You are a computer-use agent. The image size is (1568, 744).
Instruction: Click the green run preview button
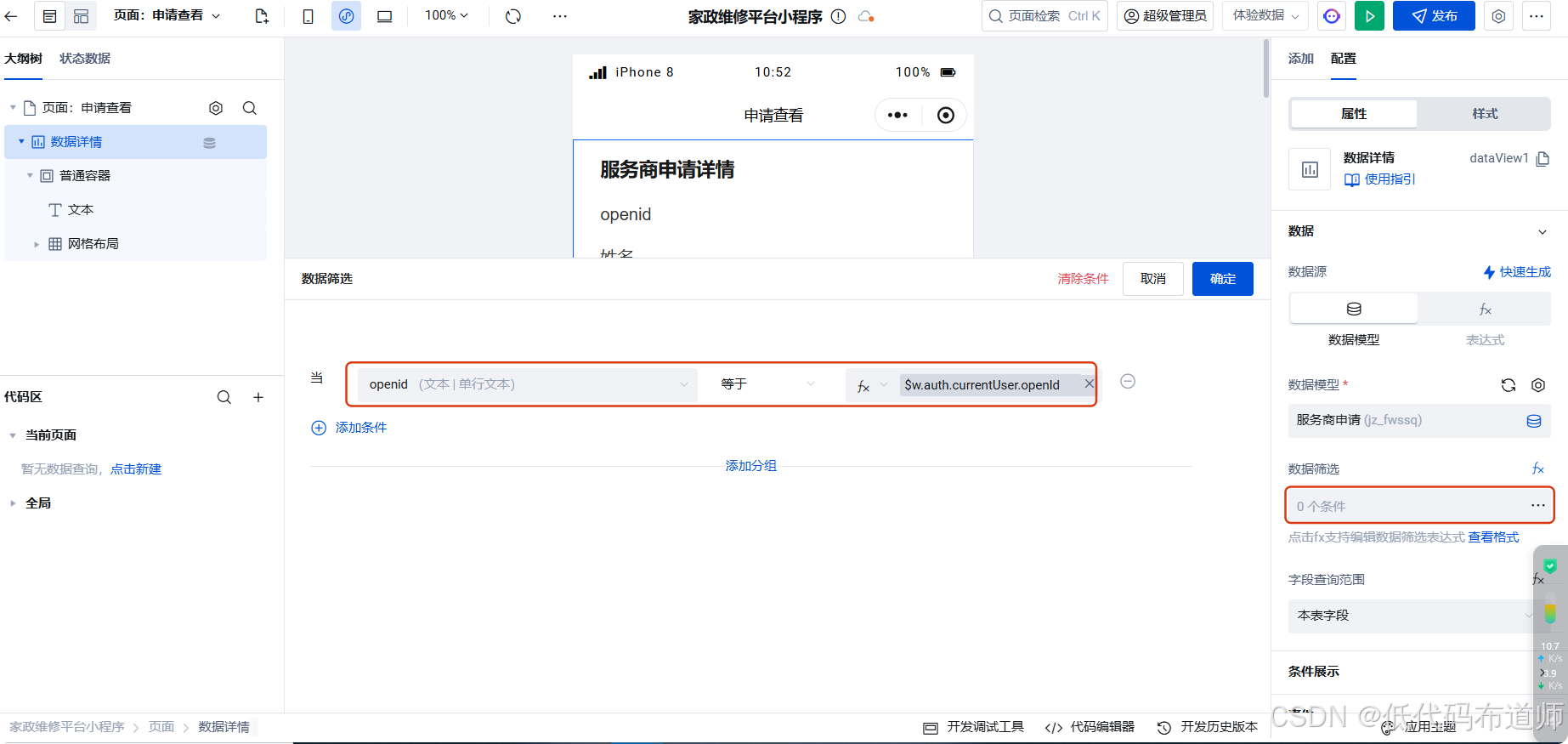coord(1369,16)
